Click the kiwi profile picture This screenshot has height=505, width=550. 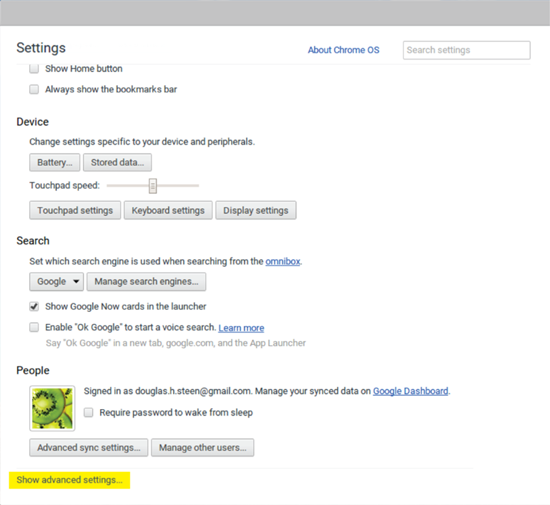point(52,408)
